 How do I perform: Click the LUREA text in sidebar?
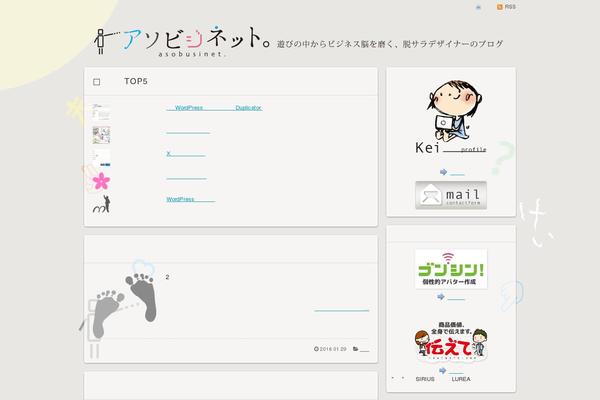click(461, 379)
